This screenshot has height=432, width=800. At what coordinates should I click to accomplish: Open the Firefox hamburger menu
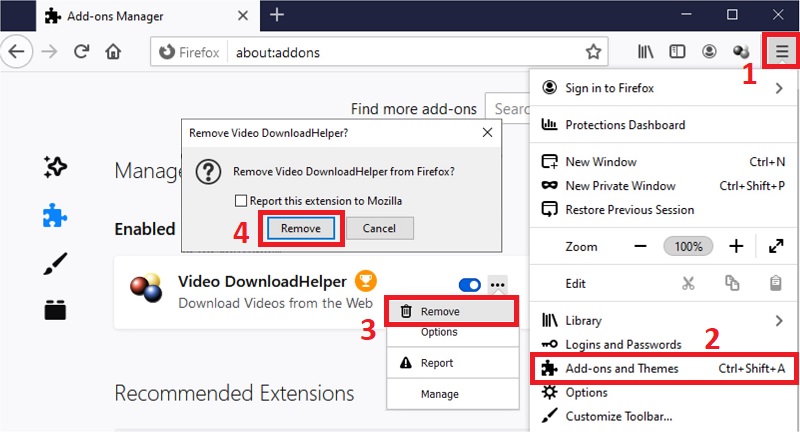[782, 52]
